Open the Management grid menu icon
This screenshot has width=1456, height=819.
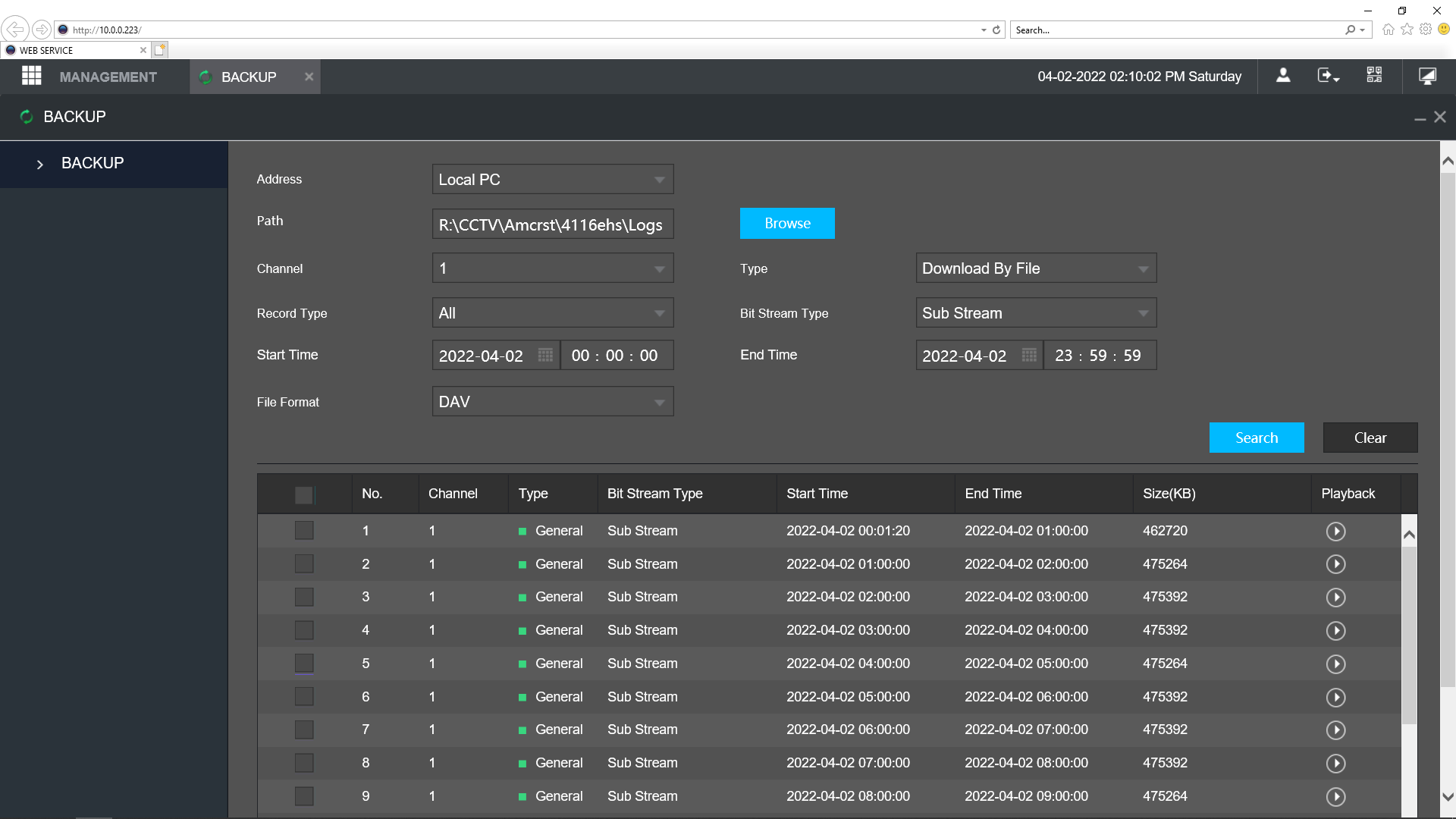coord(31,76)
